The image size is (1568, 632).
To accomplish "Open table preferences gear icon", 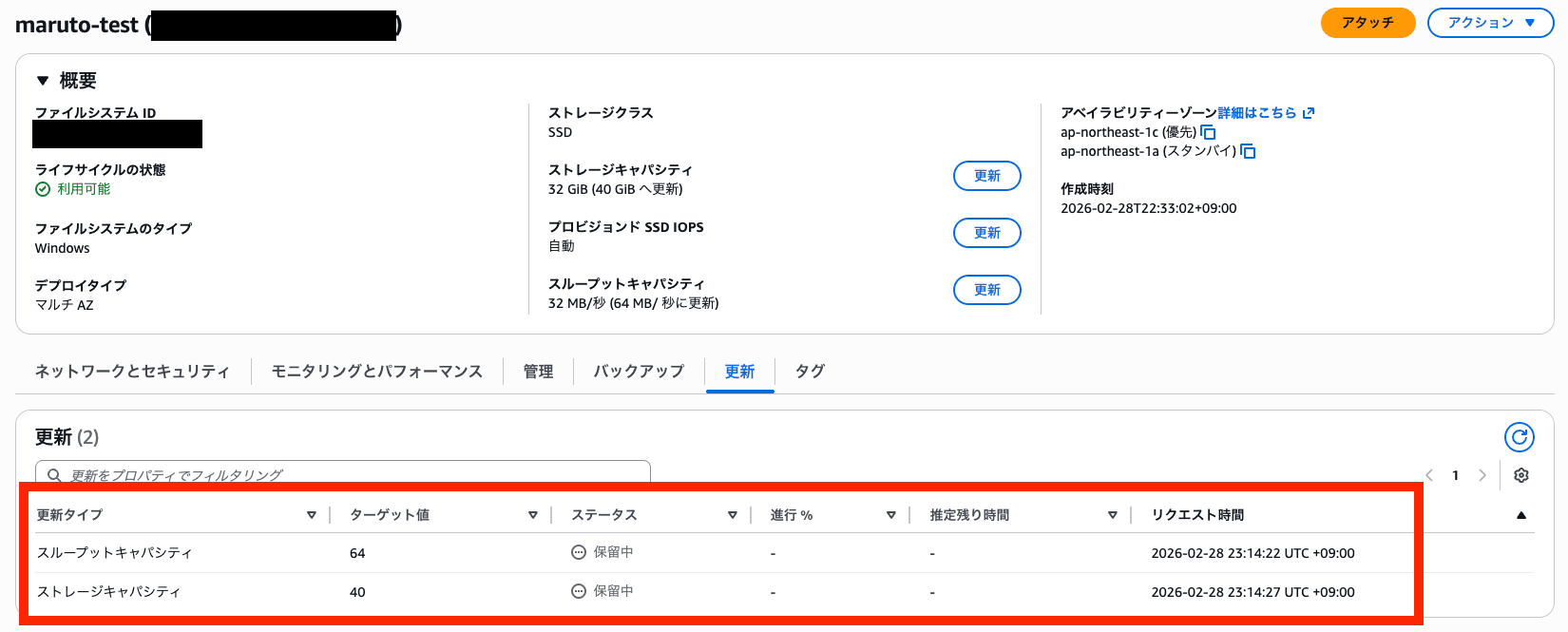I will pyautogui.click(x=1521, y=475).
